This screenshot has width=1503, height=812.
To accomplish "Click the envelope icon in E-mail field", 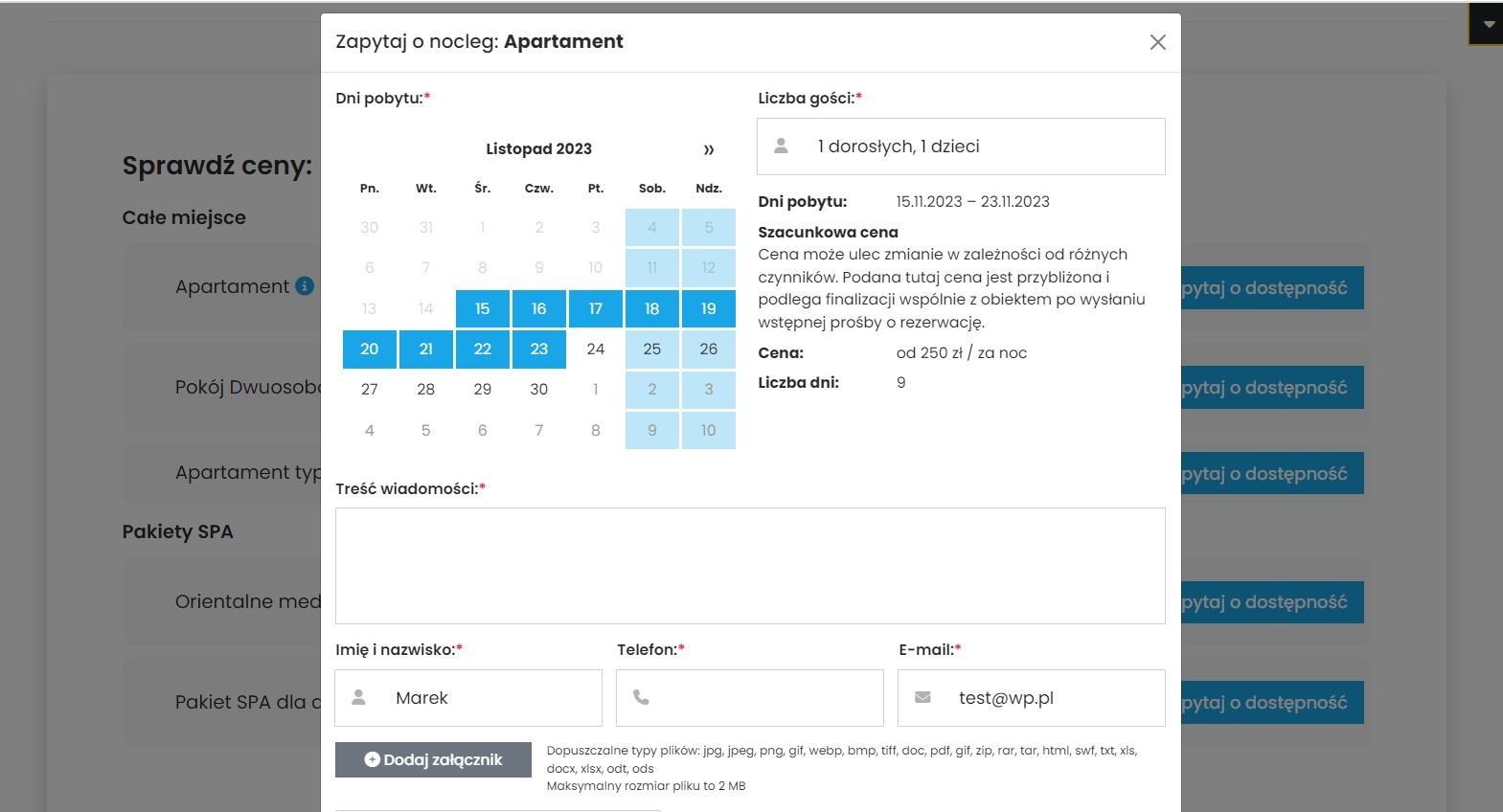I will 922,698.
